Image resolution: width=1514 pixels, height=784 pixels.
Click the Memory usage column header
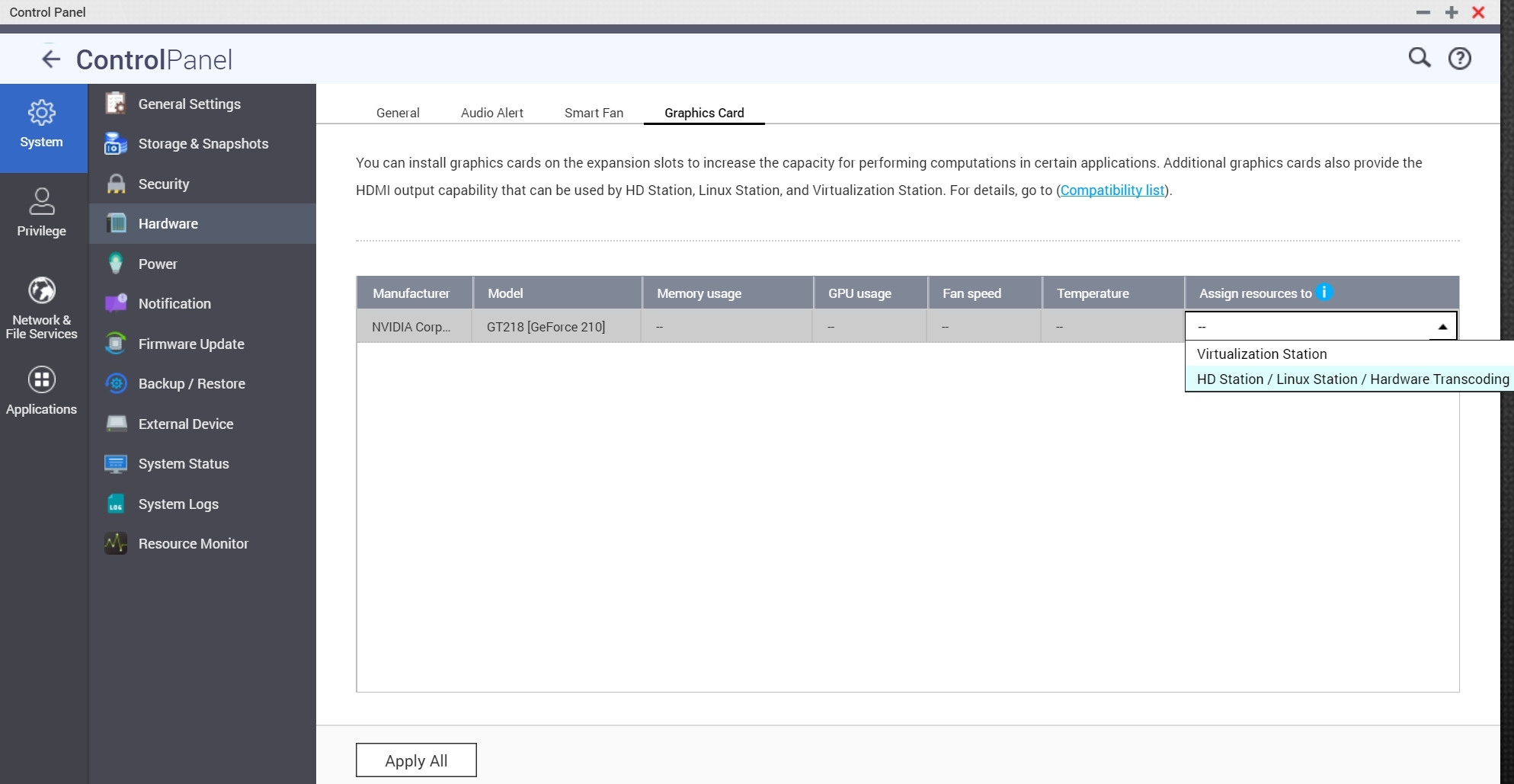[727, 293]
